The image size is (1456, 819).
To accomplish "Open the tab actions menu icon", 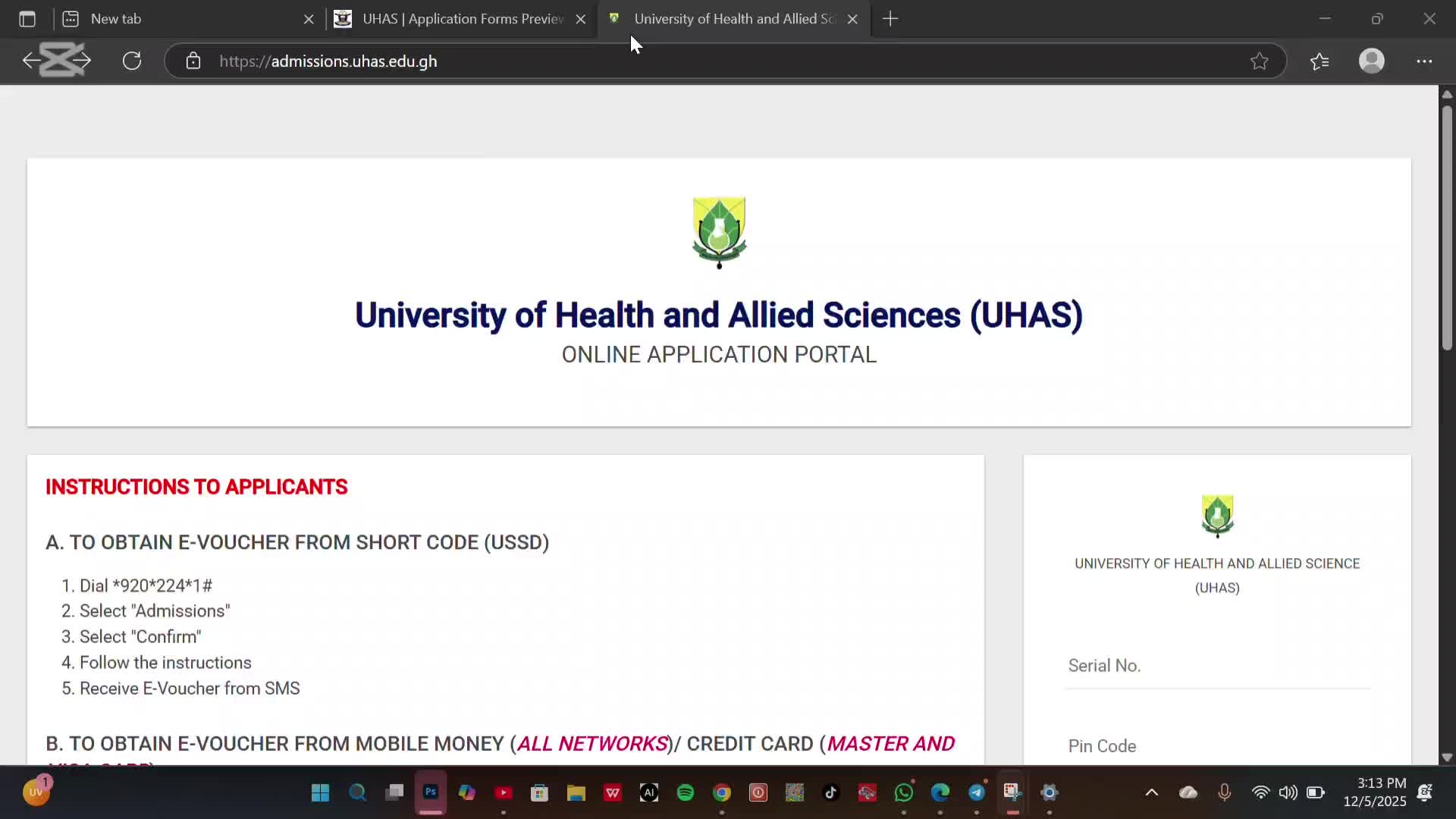I will click(x=27, y=19).
